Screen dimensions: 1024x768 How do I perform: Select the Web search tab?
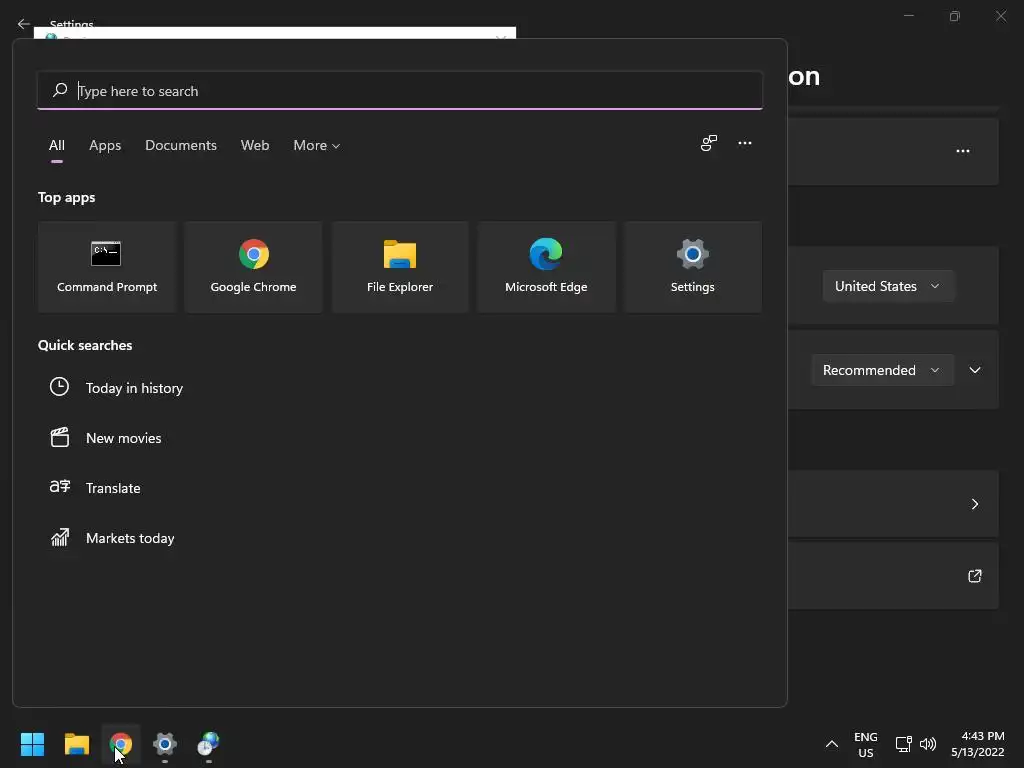pyautogui.click(x=255, y=145)
